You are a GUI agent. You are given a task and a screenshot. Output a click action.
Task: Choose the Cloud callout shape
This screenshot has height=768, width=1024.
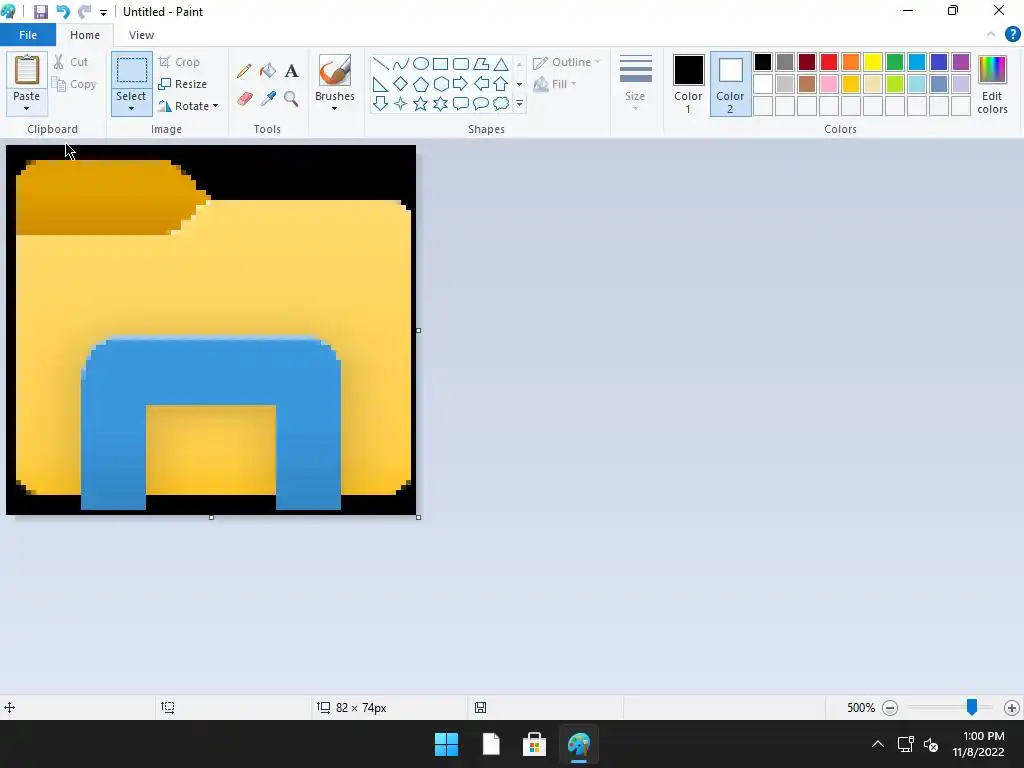click(x=501, y=103)
